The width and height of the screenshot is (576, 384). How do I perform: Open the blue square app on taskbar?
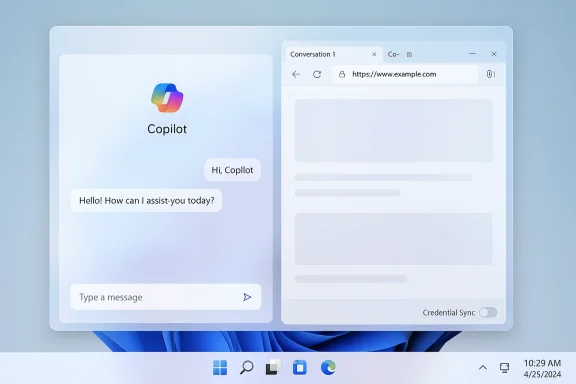click(x=300, y=367)
